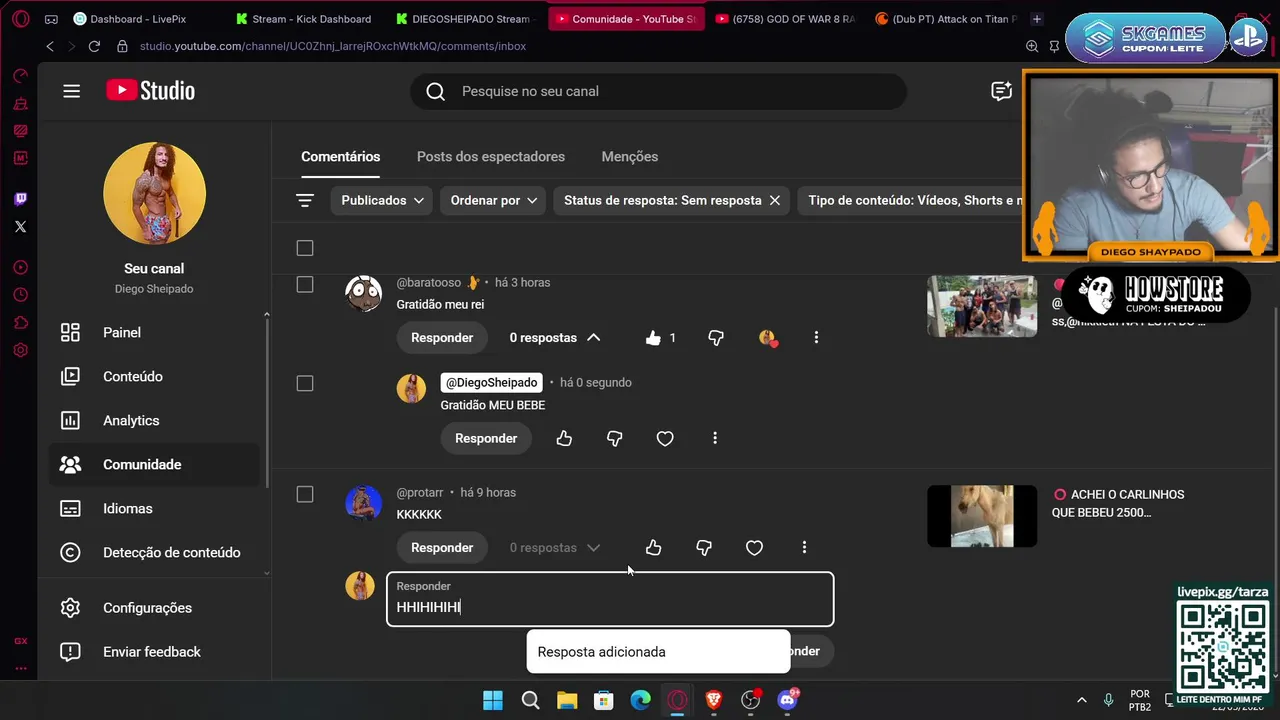Click Responder under @protarr comment

442,547
